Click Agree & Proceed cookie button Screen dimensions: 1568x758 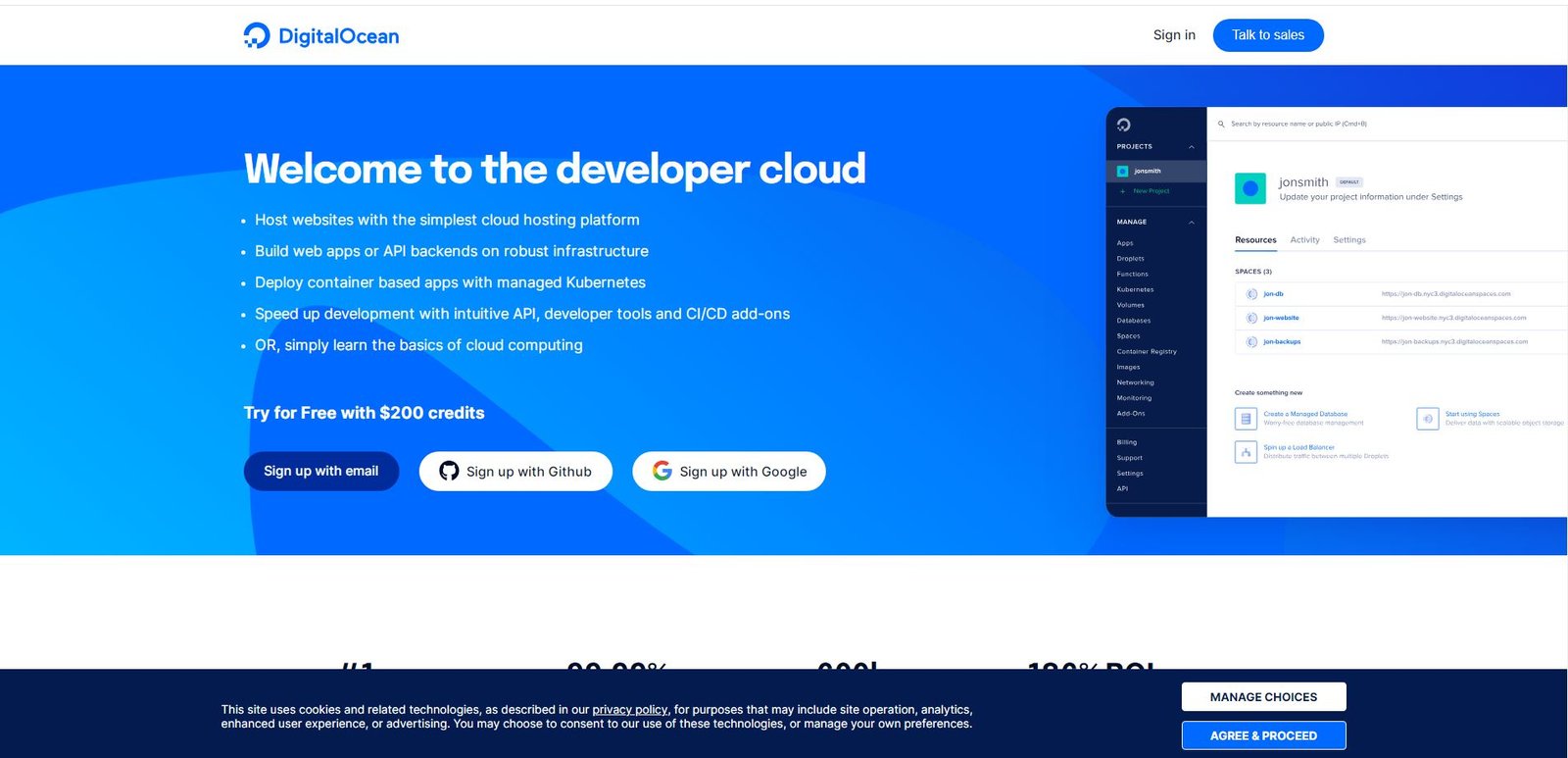tap(1263, 735)
